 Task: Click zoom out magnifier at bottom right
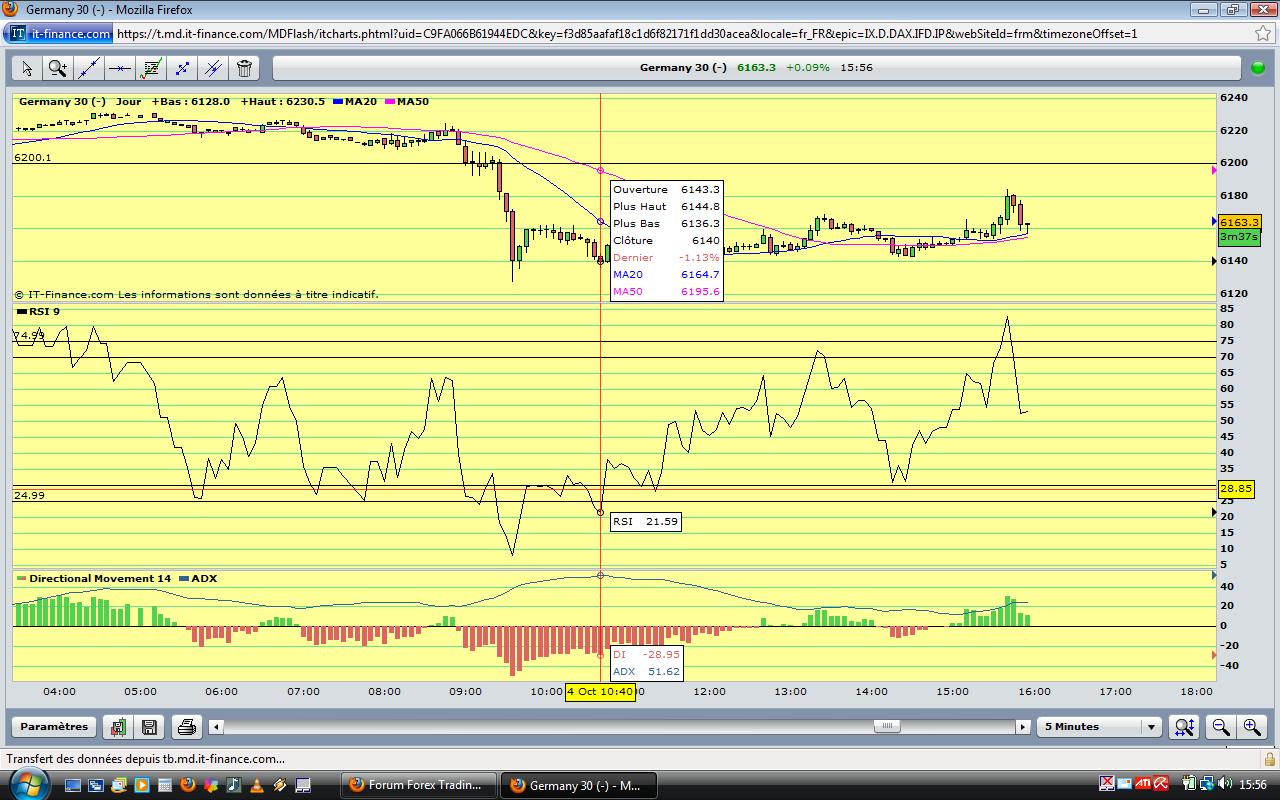pyautogui.click(x=1220, y=727)
